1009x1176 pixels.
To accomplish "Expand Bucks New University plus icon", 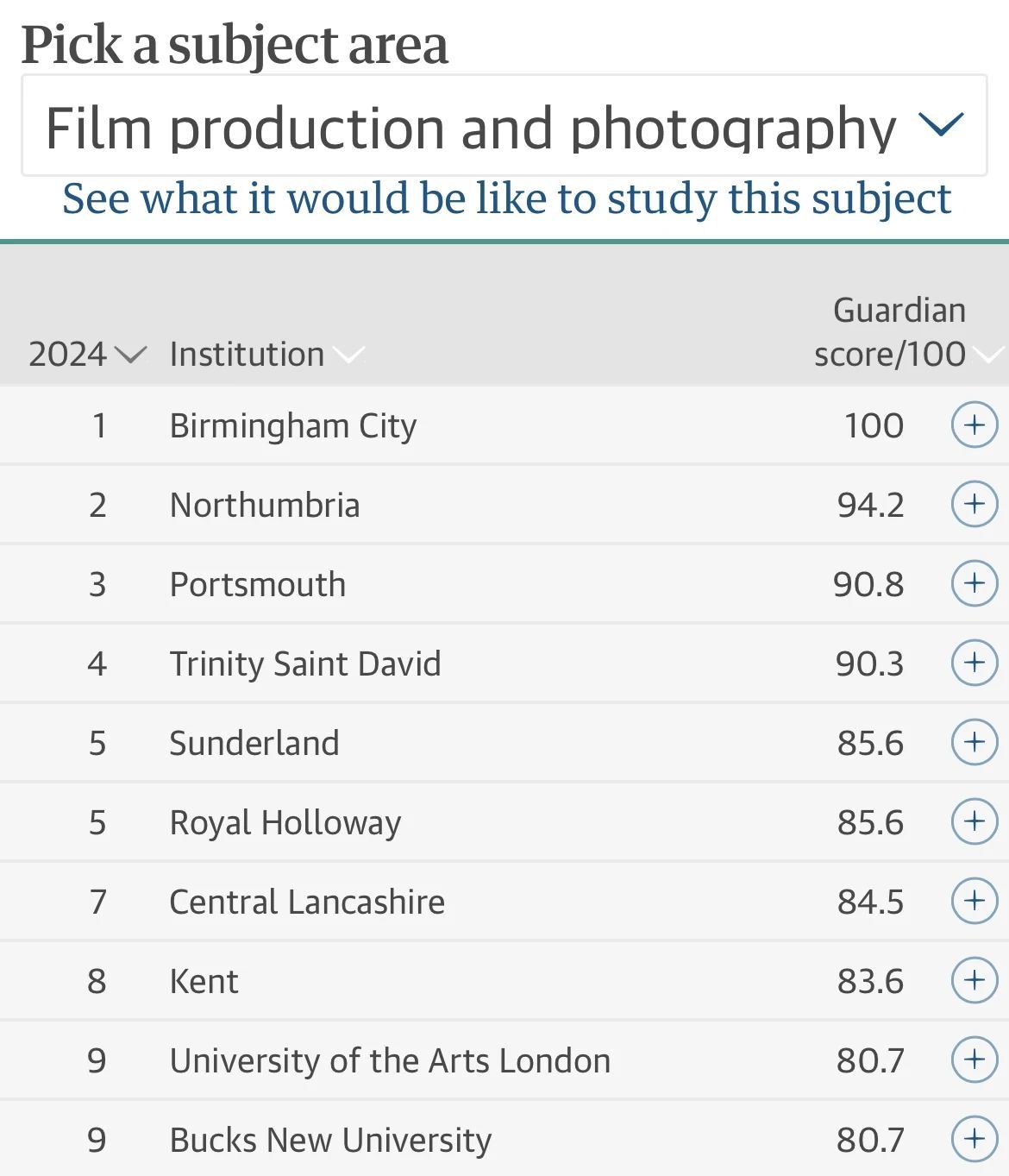I will pyautogui.click(x=975, y=1140).
